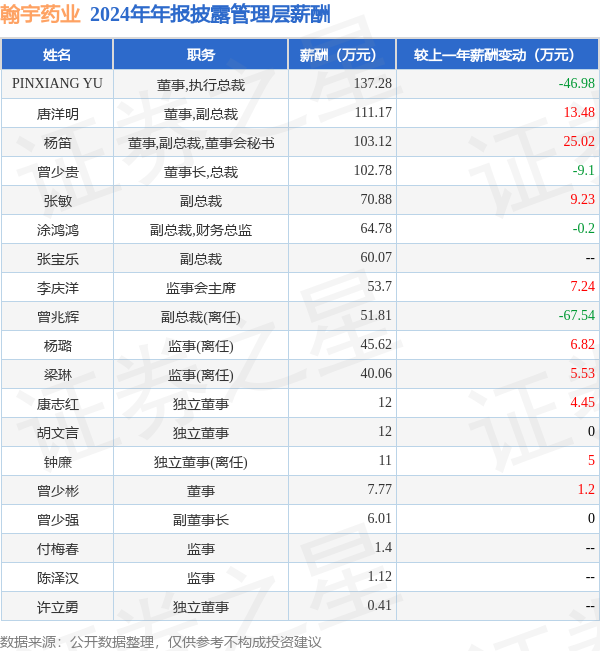Select the name 钟廉
The width and height of the screenshot is (600, 651).
pos(57,462)
